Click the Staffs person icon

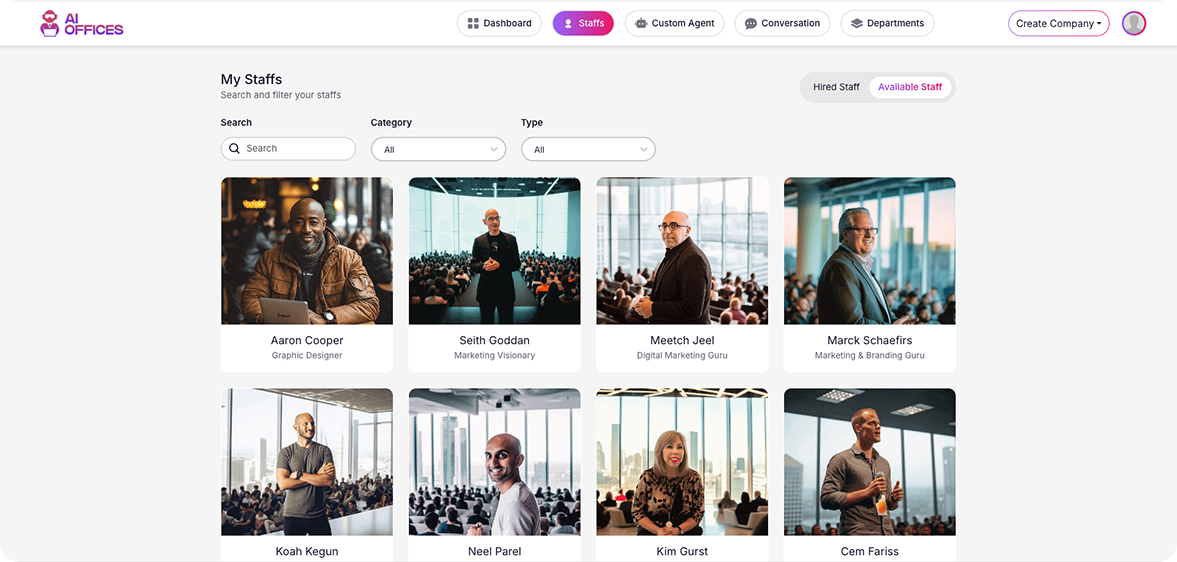tap(568, 24)
